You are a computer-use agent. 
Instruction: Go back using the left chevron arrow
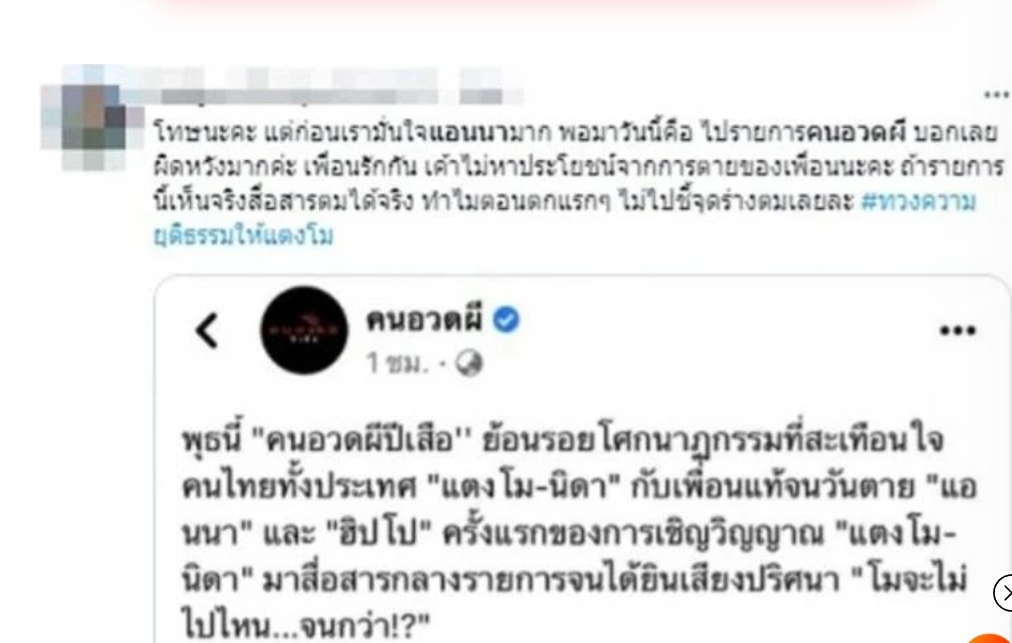(x=207, y=331)
